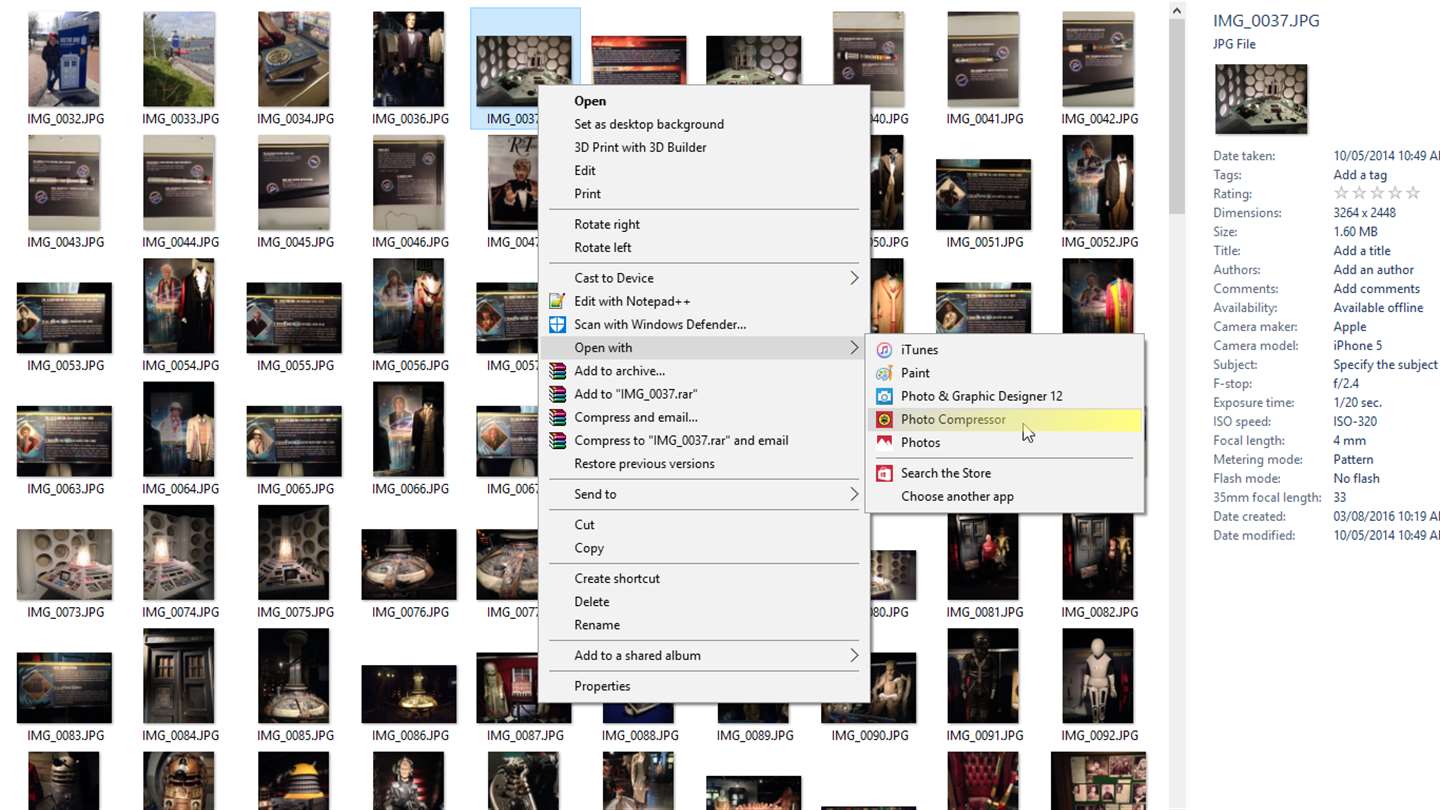Select thumbnail IMG_0033.JPG
Screen dimensions: 1440x810
179,60
